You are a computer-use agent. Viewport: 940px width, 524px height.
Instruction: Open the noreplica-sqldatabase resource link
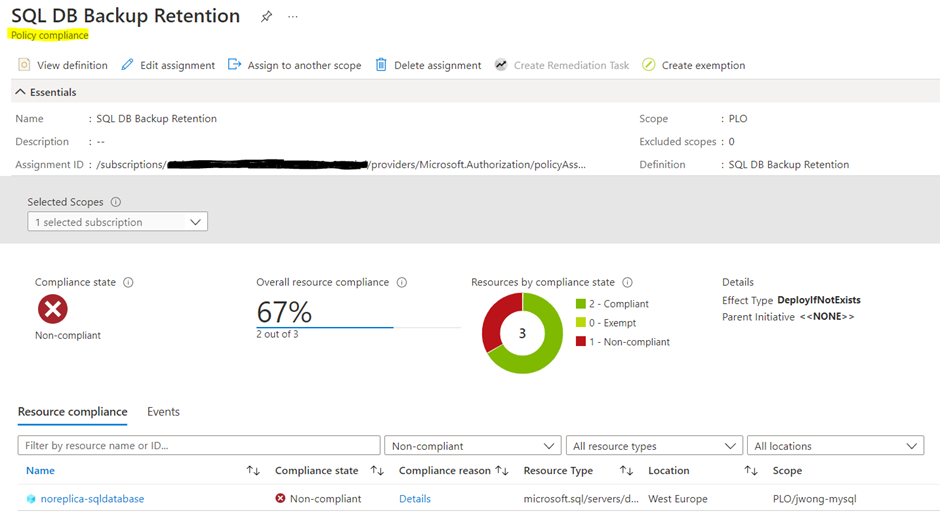click(92, 499)
